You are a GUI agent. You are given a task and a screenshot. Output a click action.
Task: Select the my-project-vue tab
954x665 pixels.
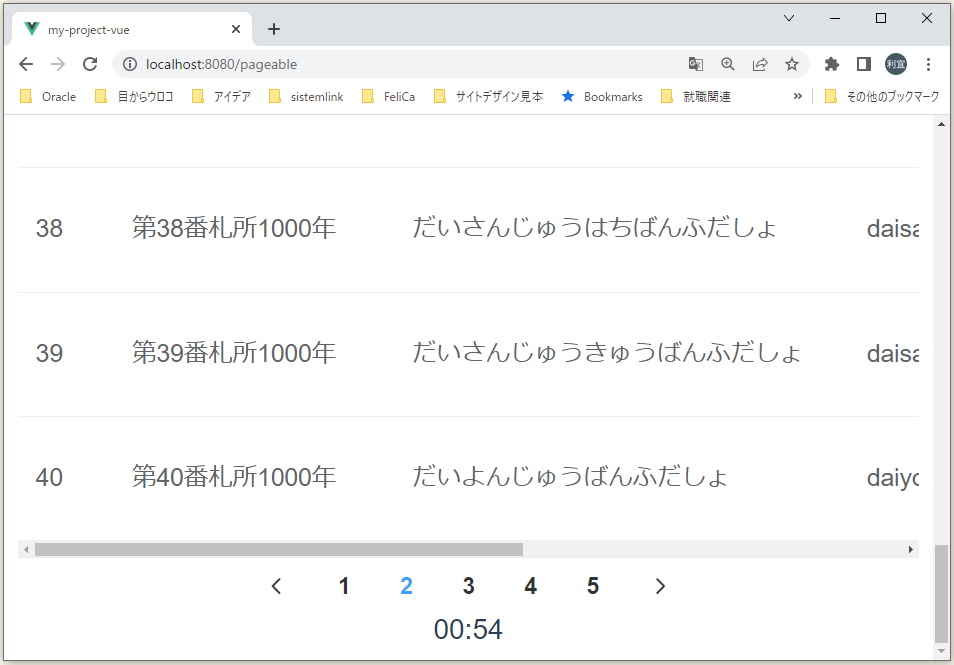click(x=120, y=29)
